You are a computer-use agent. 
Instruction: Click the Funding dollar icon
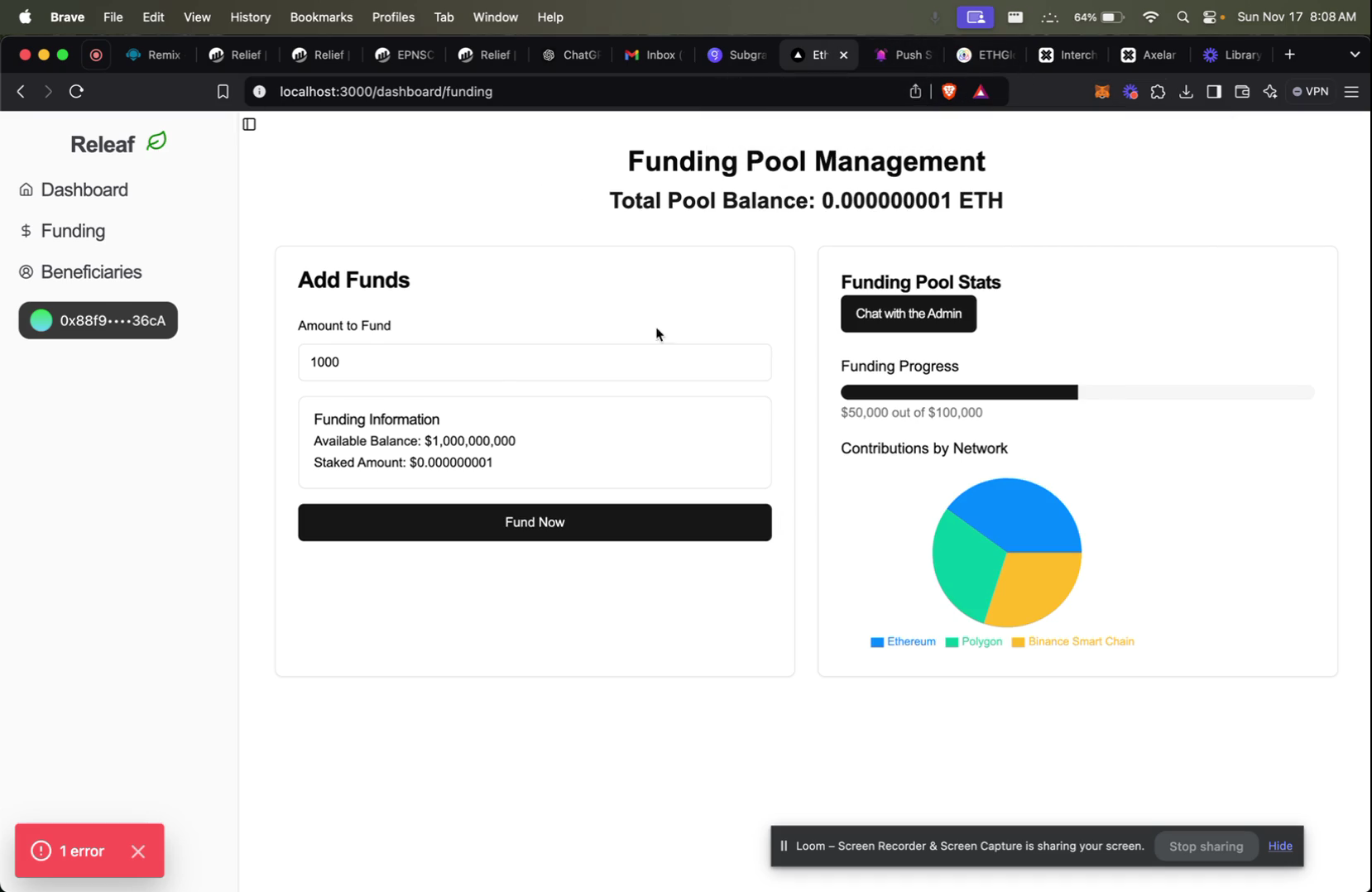(26, 231)
